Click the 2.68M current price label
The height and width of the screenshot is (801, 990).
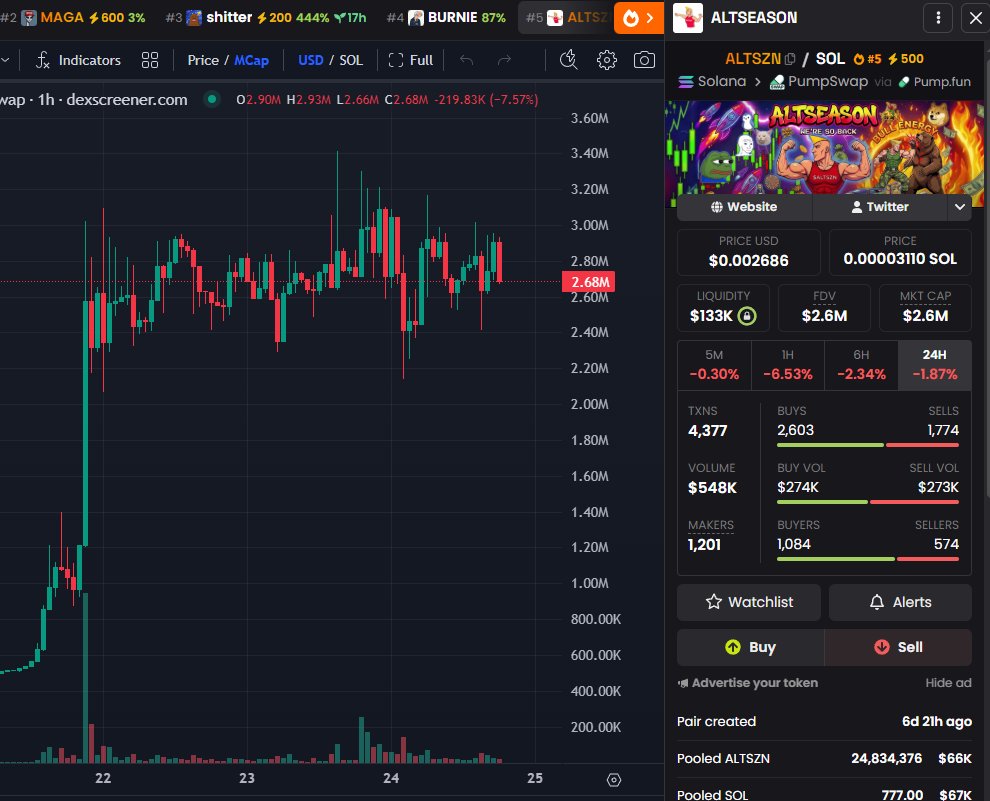click(588, 282)
